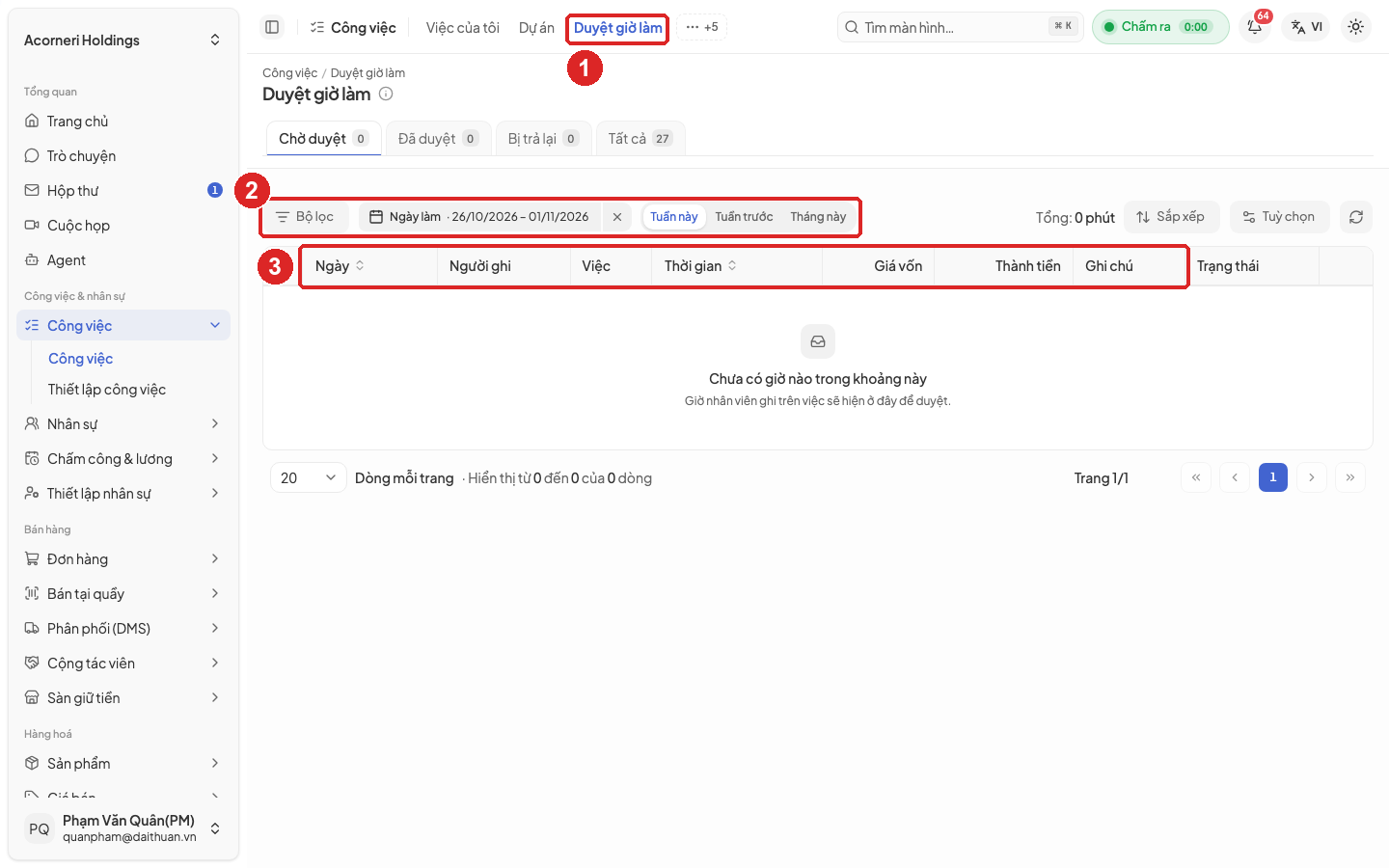Switch to the Đã duyệt tab
The height and width of the screenshot is (868, 1389).
click(x=438, y=139)
